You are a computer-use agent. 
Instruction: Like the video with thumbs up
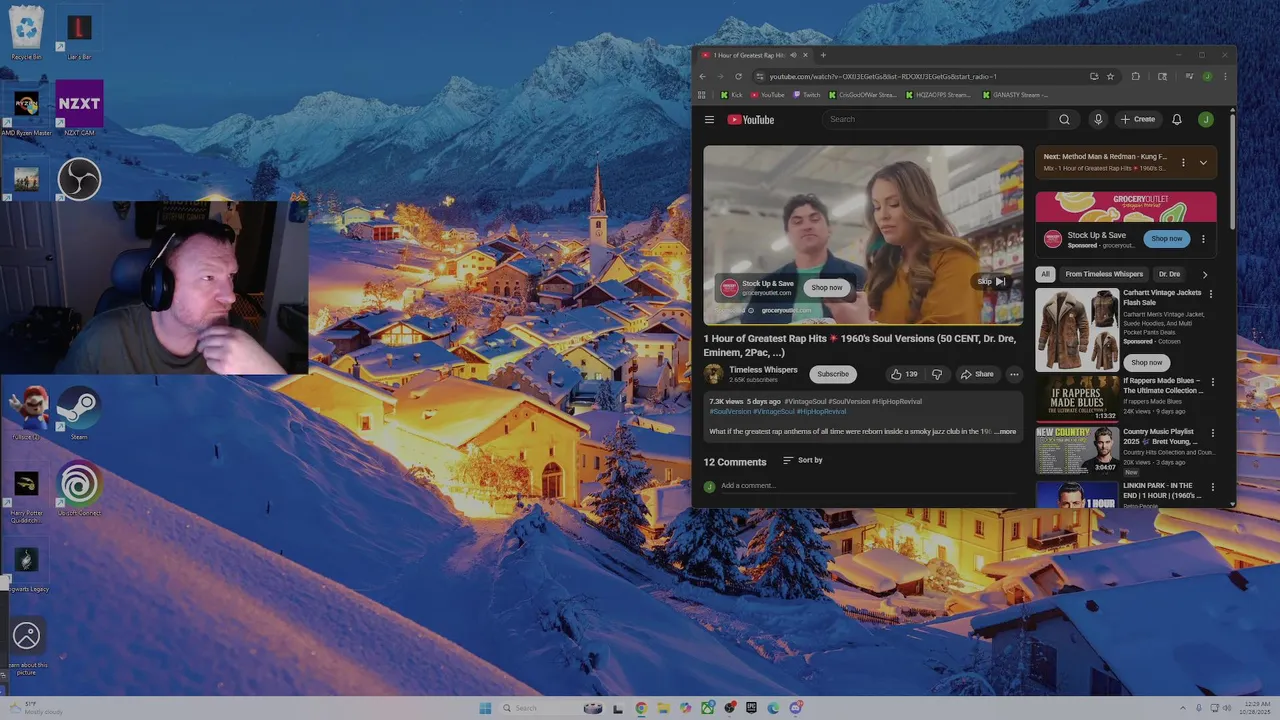904,374
